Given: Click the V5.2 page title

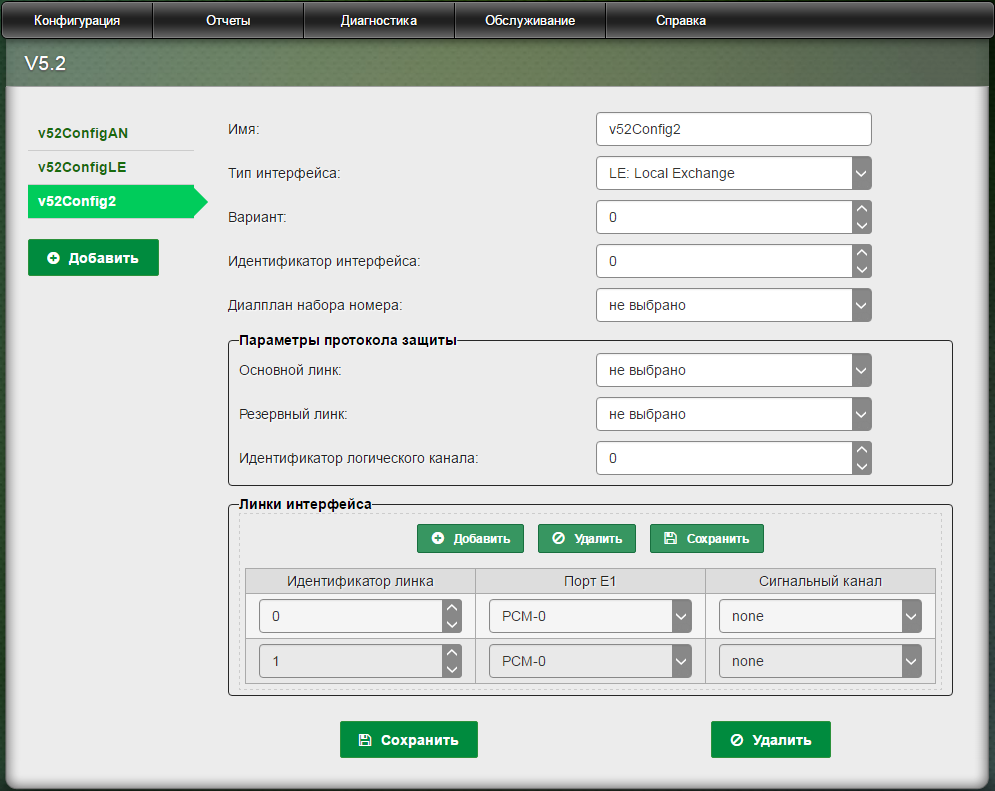Looking at the screenshot, I should (45, 63).
